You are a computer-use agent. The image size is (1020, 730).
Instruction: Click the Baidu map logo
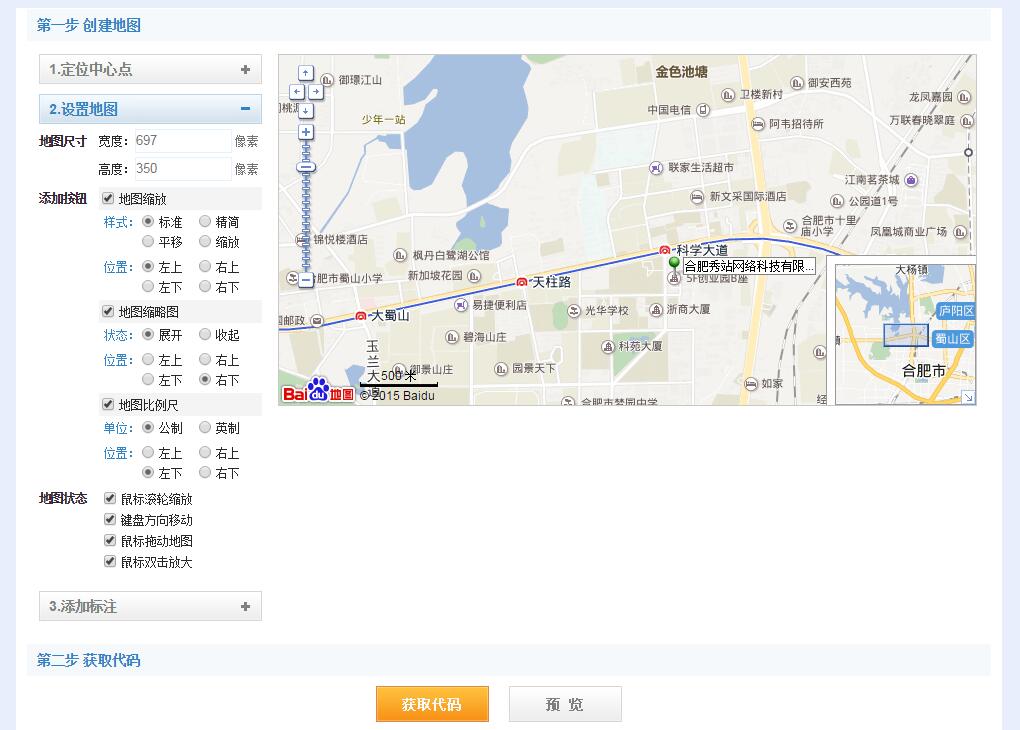(318, 391)
